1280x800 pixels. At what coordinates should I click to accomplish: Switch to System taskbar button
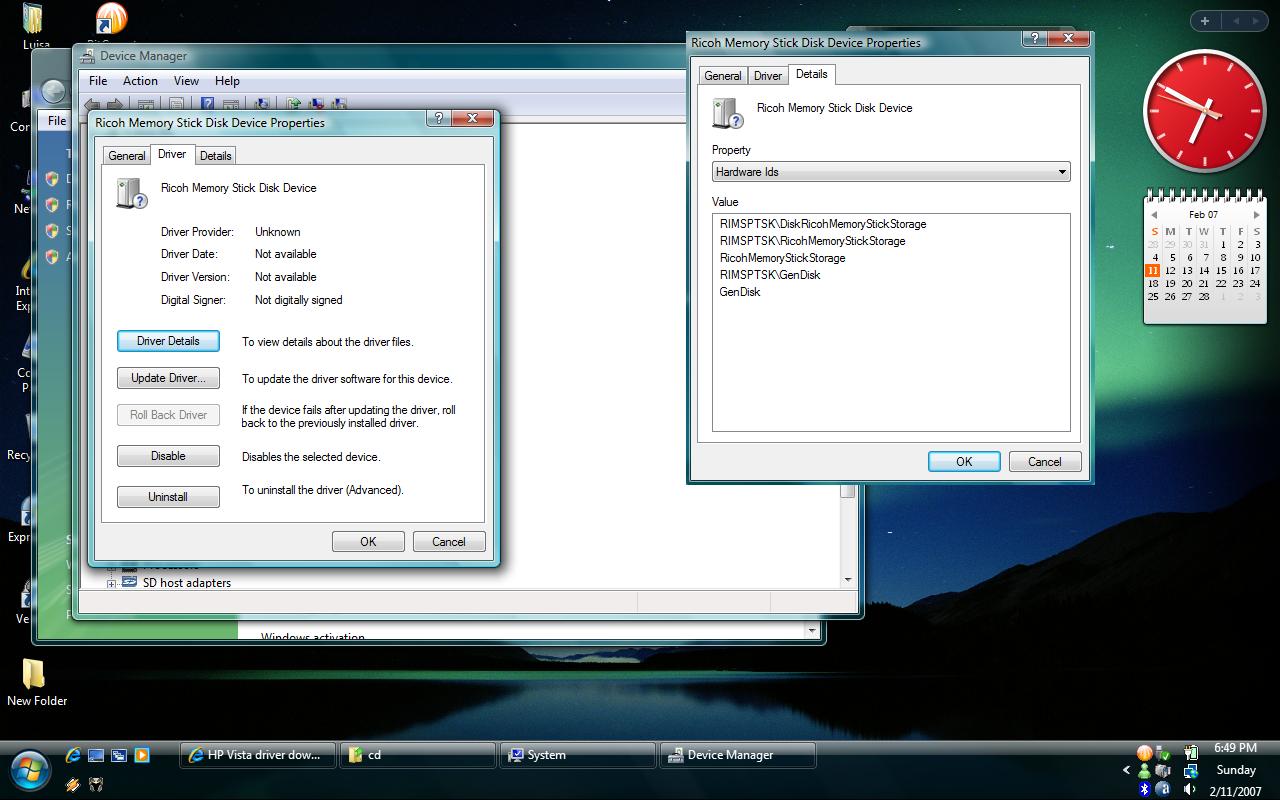point(577,755)
